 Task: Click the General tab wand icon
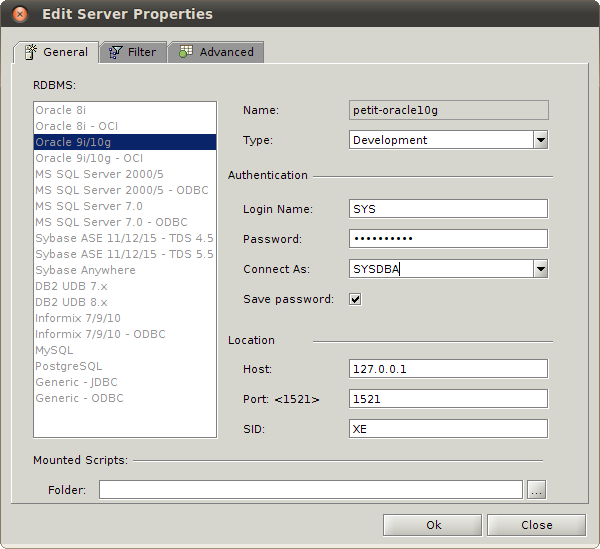tap(31, 52)
